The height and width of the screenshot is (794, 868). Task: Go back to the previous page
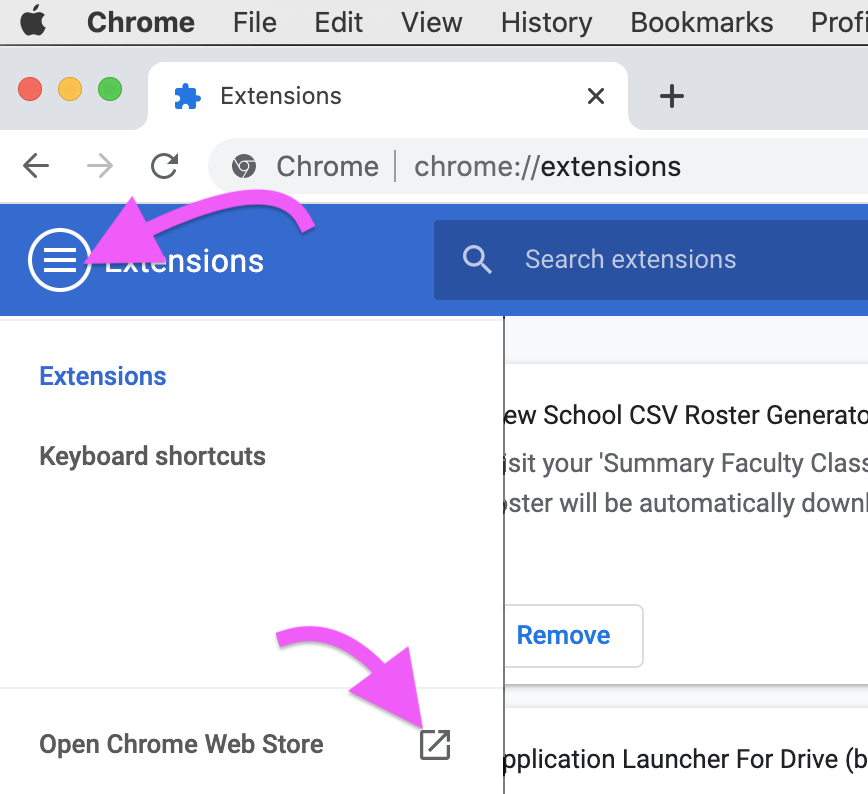point(36,166)
